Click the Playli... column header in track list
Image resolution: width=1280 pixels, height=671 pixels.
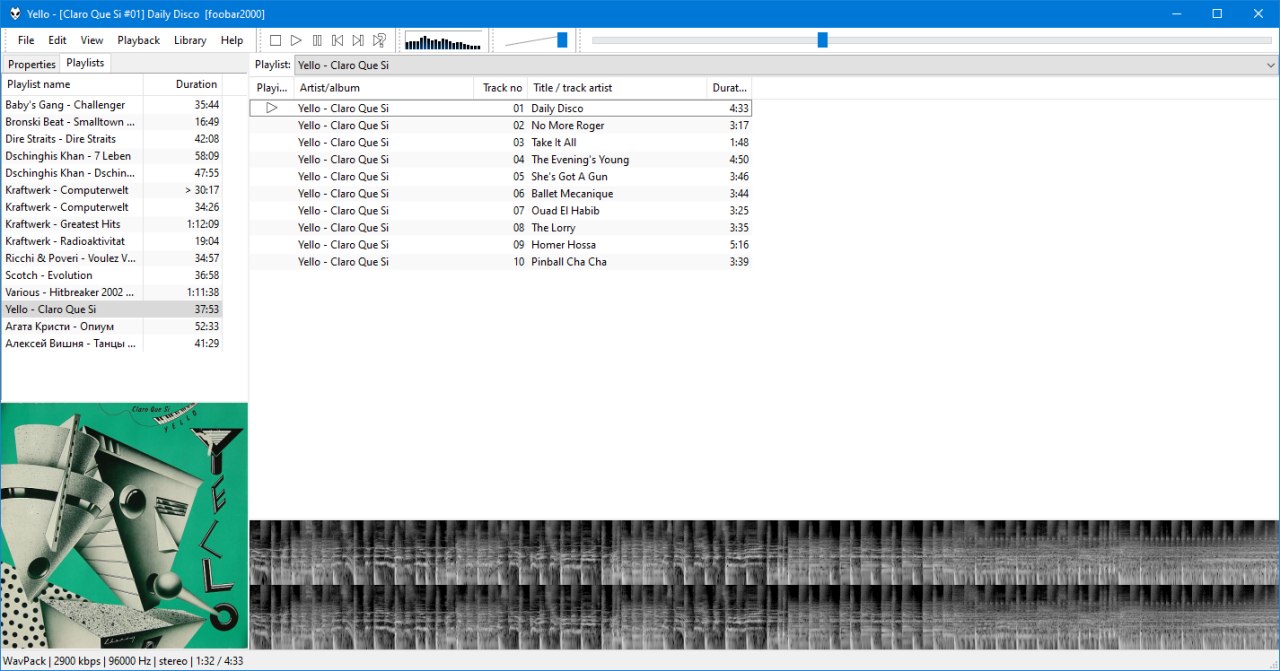tap(272, 88)
